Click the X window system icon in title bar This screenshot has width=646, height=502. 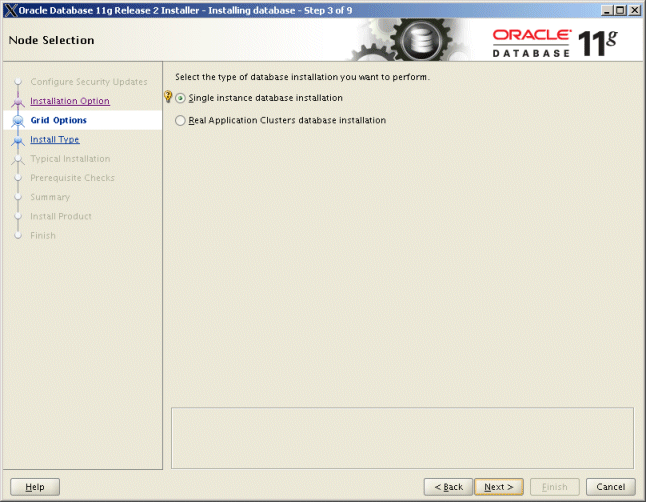pyautogui.click(x=11, y=10)
